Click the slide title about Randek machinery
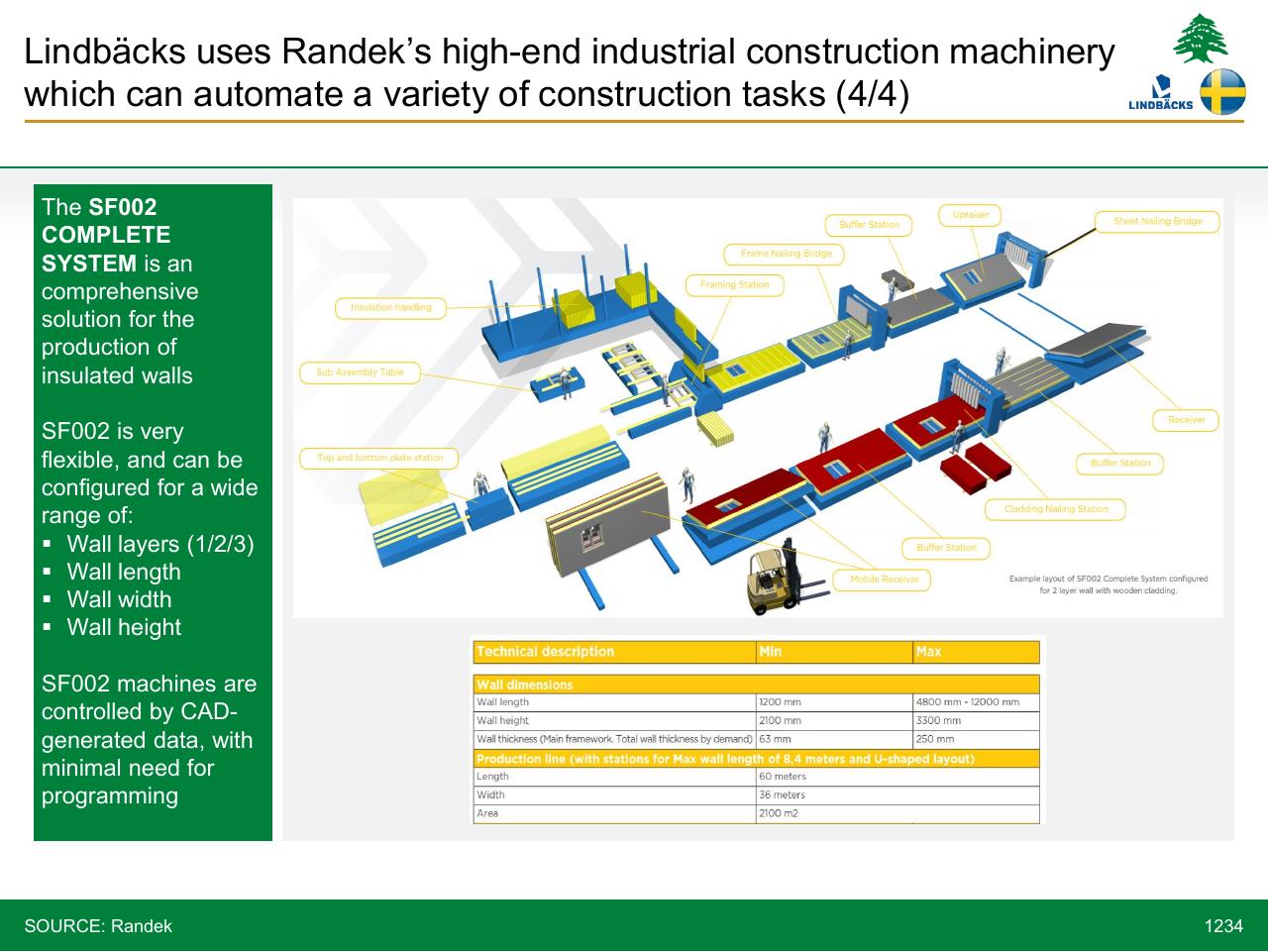This screenshot has width=1268, height=952. [x=570, y=72]
